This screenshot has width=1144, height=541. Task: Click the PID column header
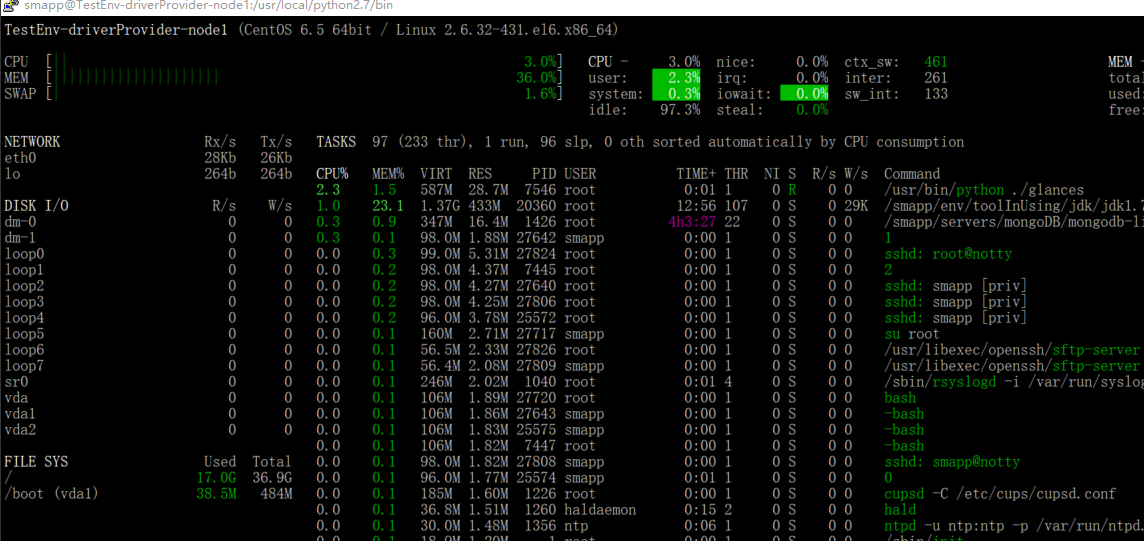(544, 174)
